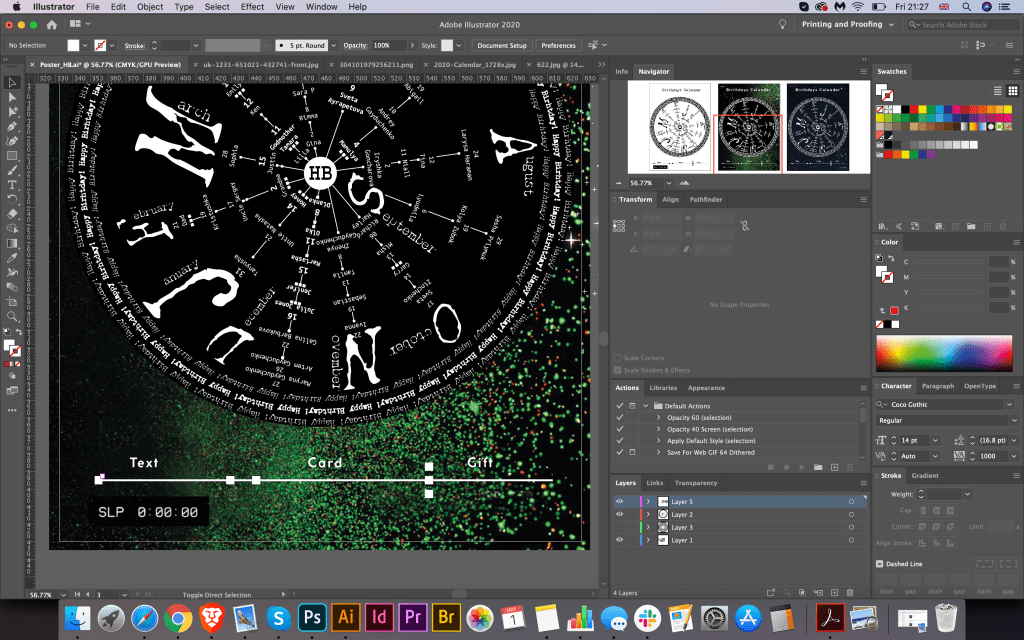Toggle visibility of Layer 1
Image resolution: width=1024 pixels, height=640 pixels.
(x=619, y=540)
